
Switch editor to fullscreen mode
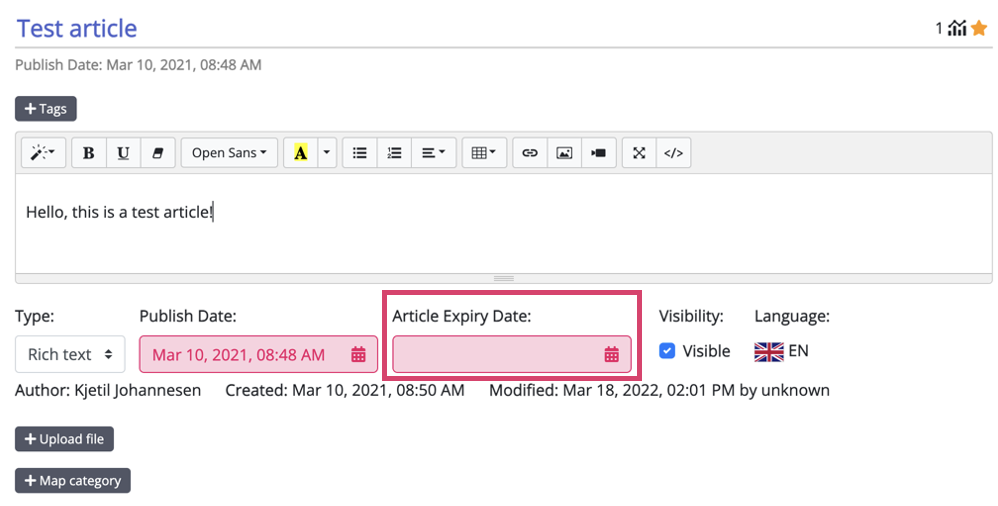[639, 153]
